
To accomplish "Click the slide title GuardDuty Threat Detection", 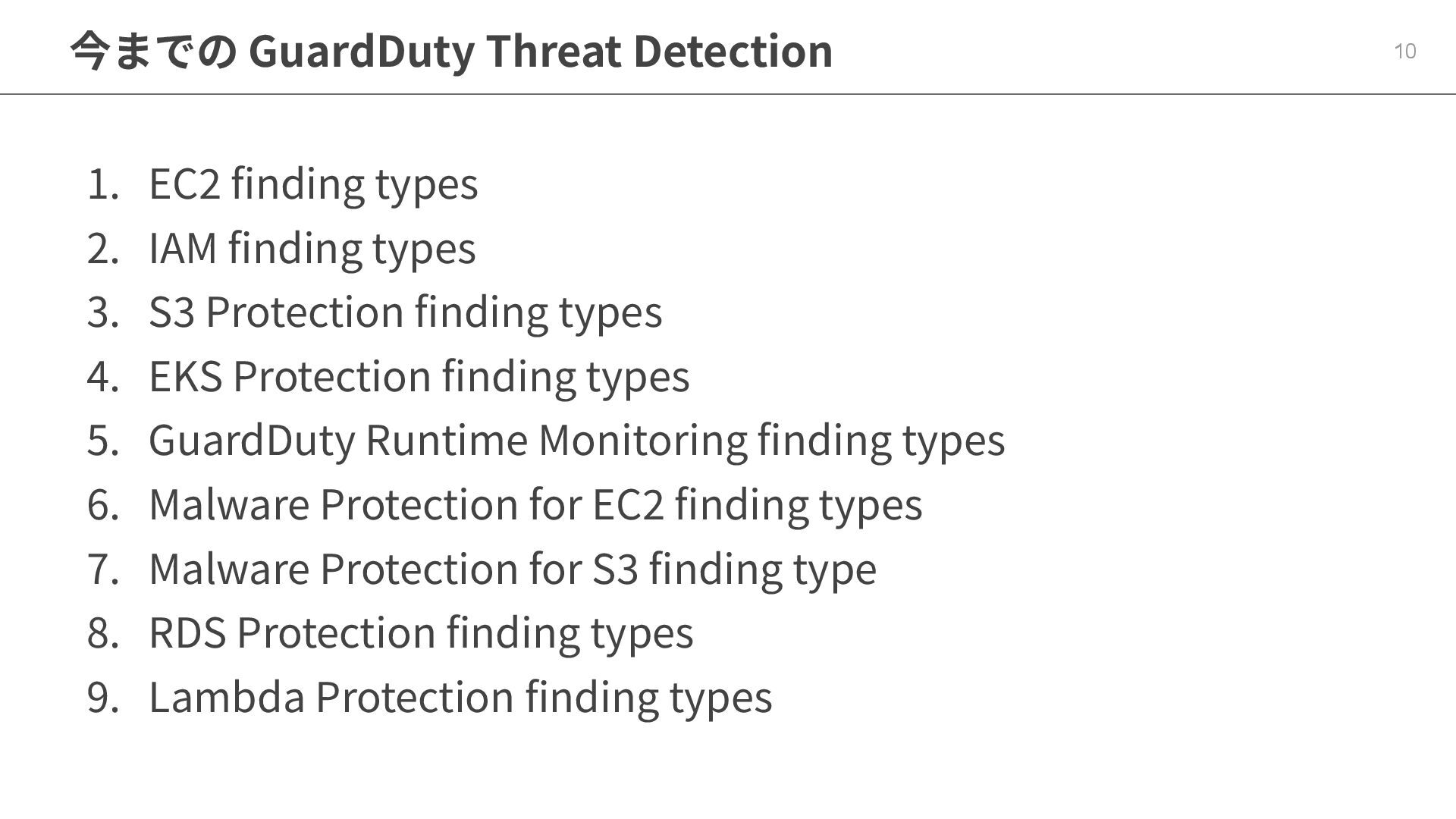I will coord(451,51).
